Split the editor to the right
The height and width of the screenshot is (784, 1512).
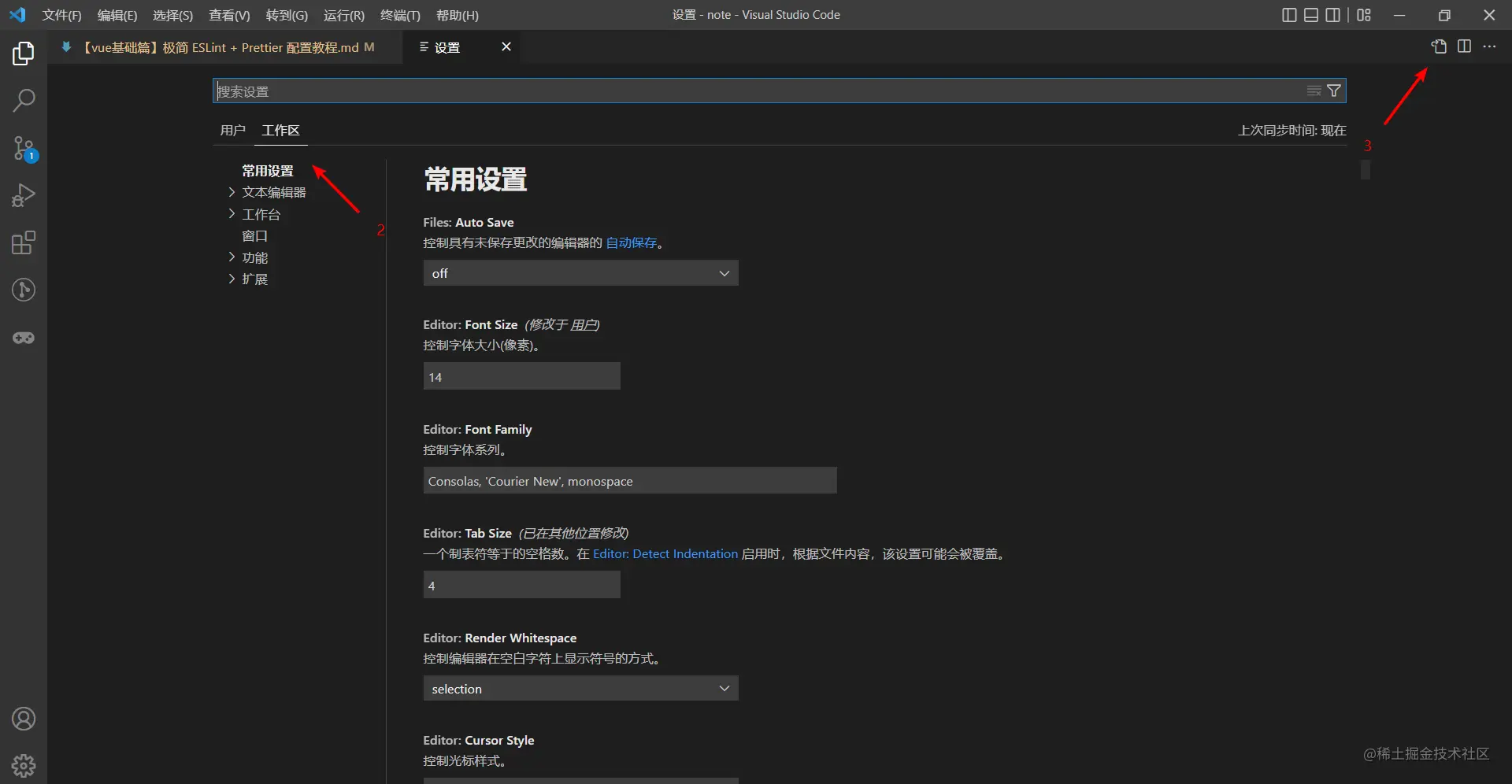1464,46
